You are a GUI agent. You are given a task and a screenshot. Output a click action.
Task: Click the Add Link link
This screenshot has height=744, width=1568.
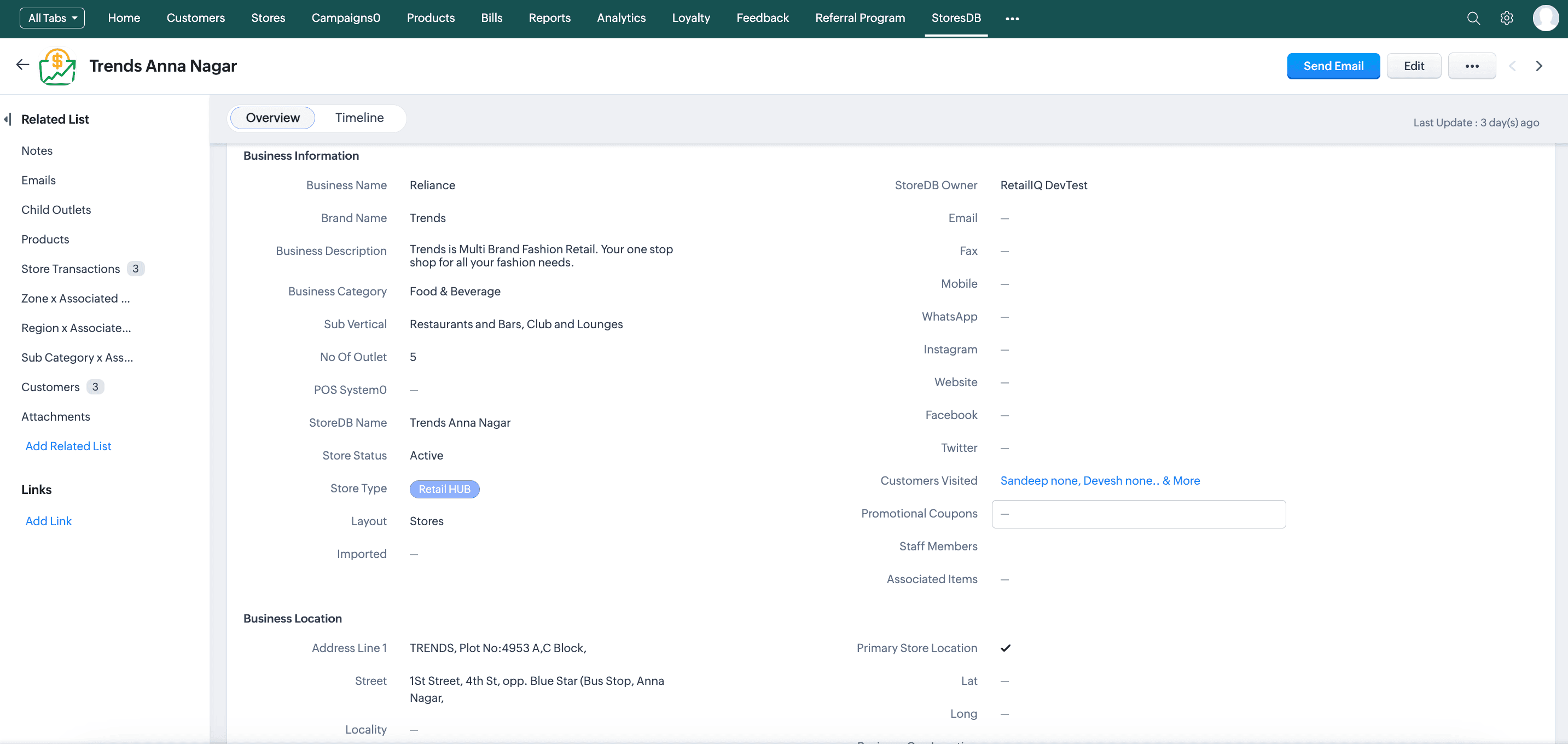49,521
